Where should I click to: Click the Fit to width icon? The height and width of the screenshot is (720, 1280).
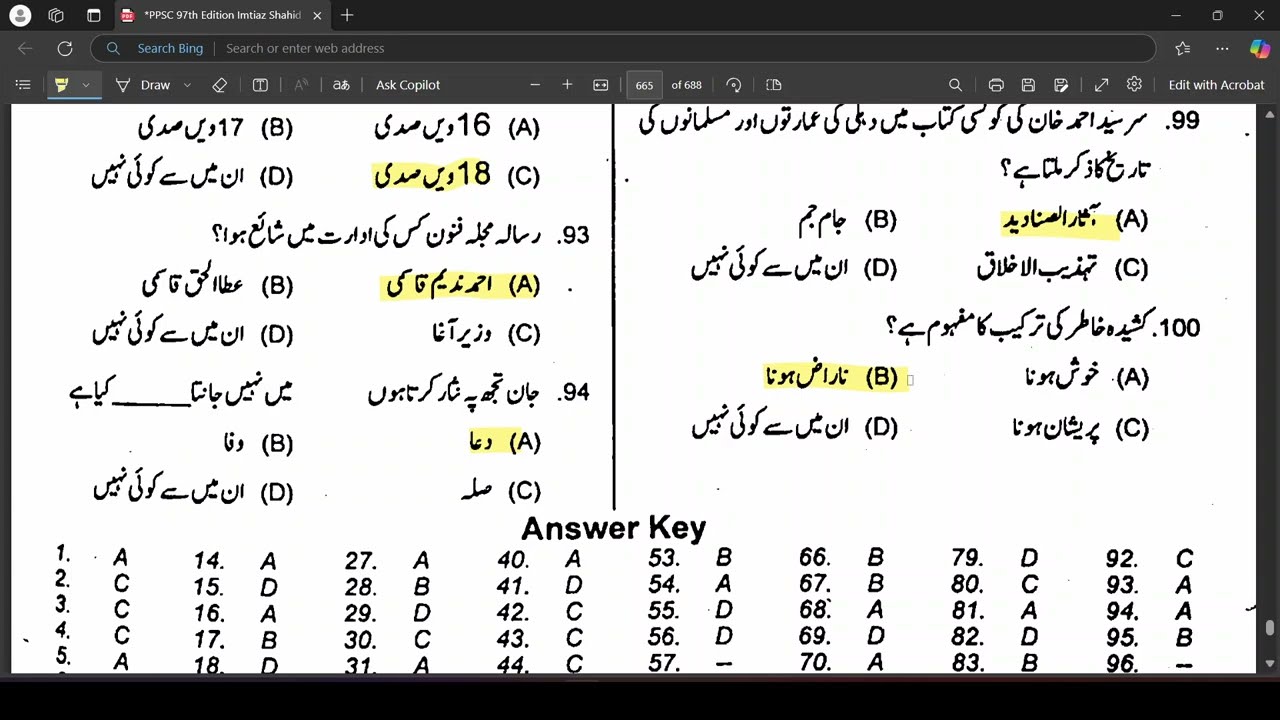point(601,85)
